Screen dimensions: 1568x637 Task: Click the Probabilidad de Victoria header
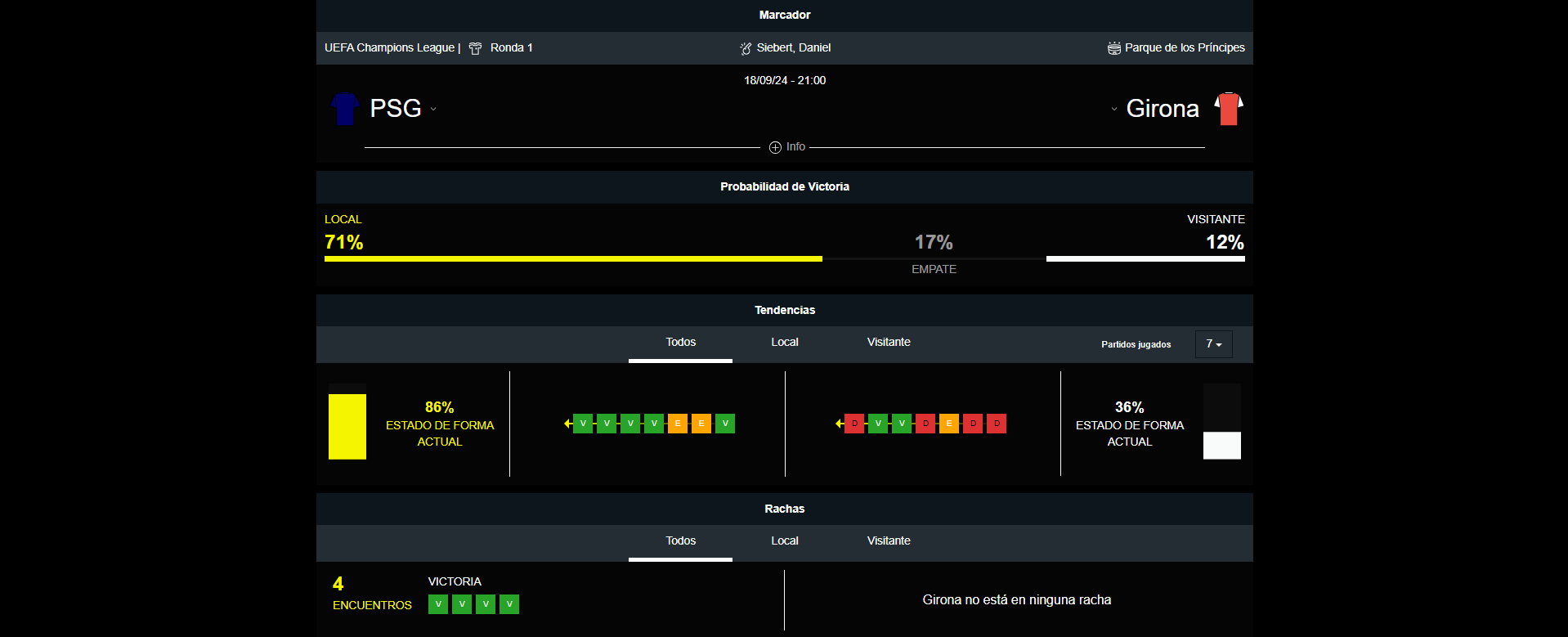click(785, 187)
